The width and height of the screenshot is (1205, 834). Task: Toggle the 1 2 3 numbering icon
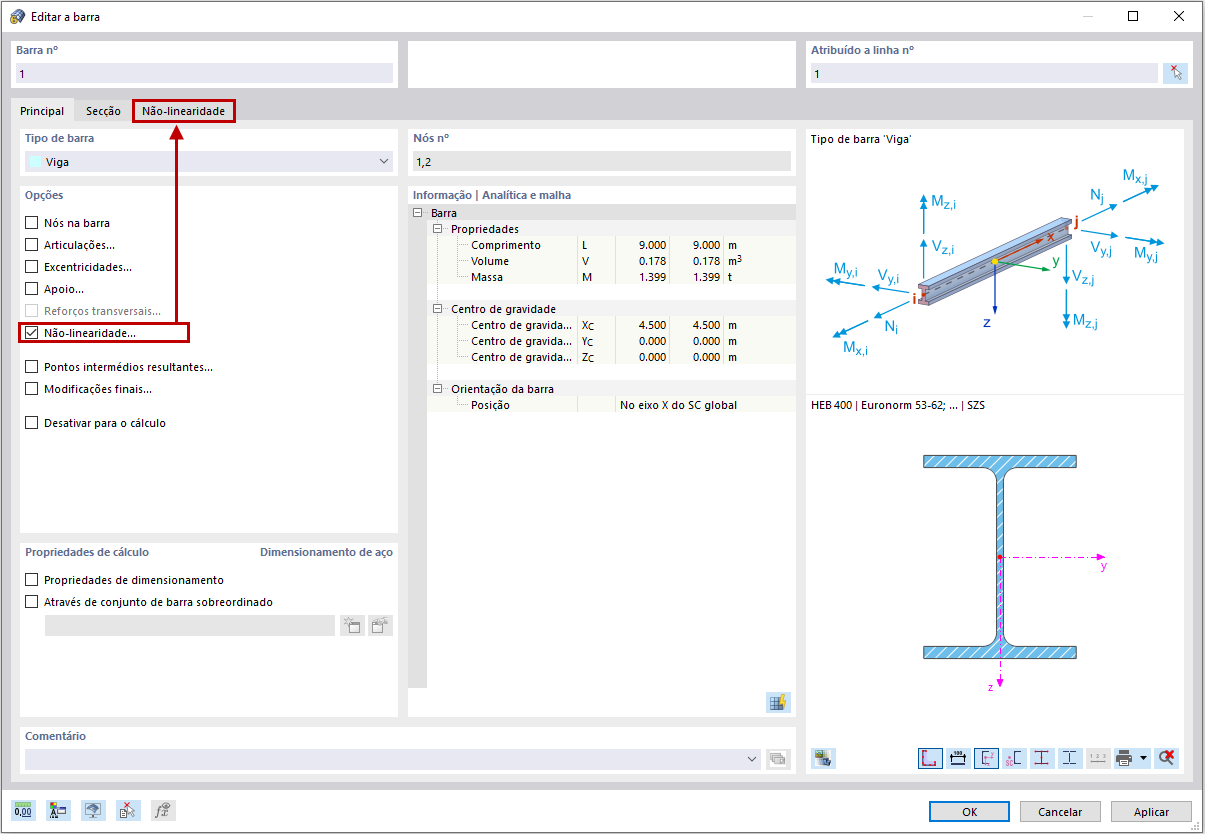pyautogui.click(x=1098, y=758)
